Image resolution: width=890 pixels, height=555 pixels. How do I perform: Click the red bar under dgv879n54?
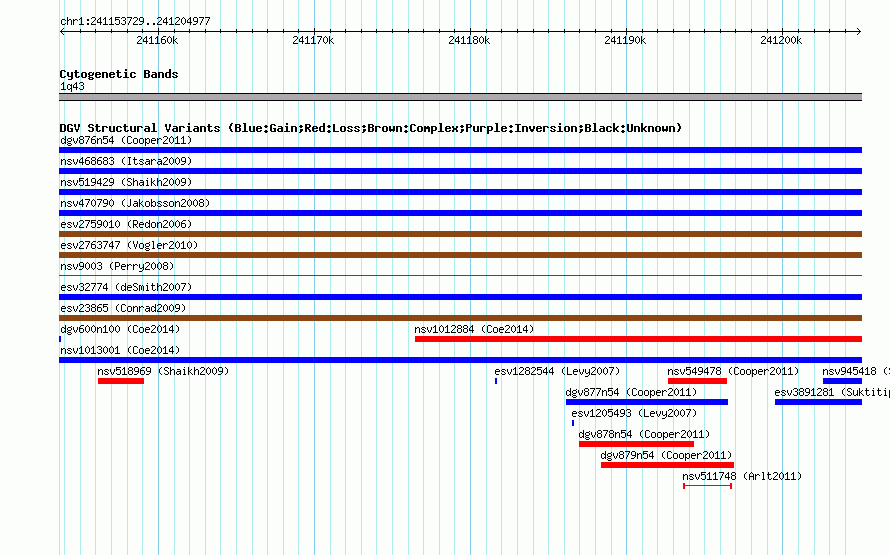[x=668, y=465]
